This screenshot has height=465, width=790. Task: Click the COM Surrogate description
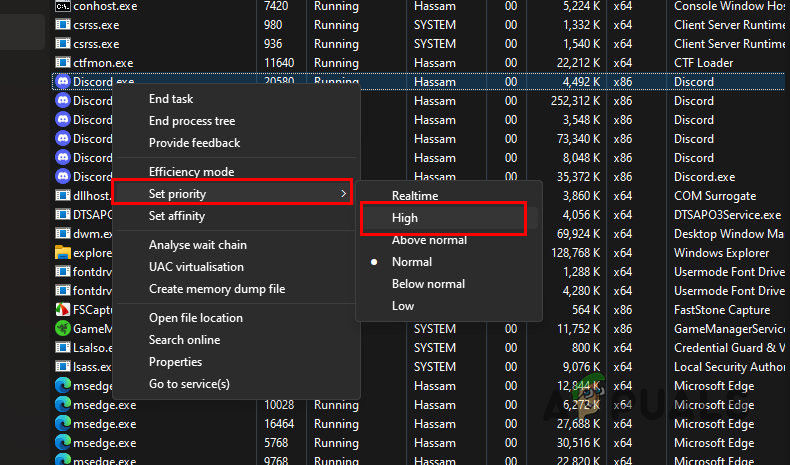715,196
